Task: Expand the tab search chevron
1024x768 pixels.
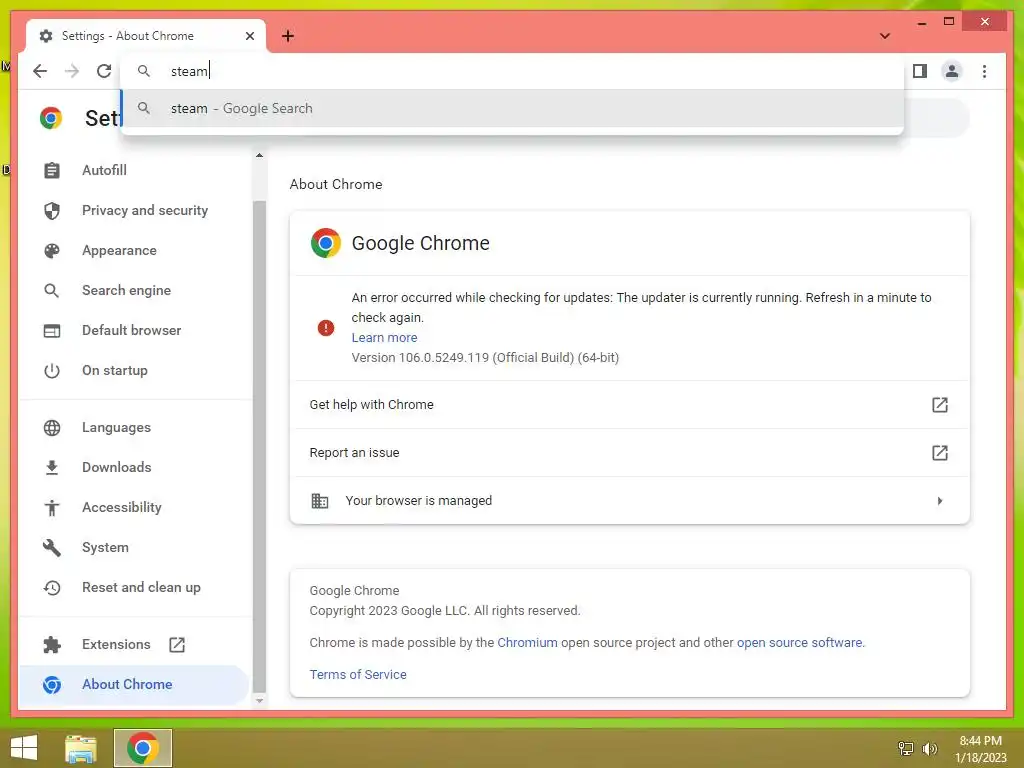Action: click(x=884, y=36)
